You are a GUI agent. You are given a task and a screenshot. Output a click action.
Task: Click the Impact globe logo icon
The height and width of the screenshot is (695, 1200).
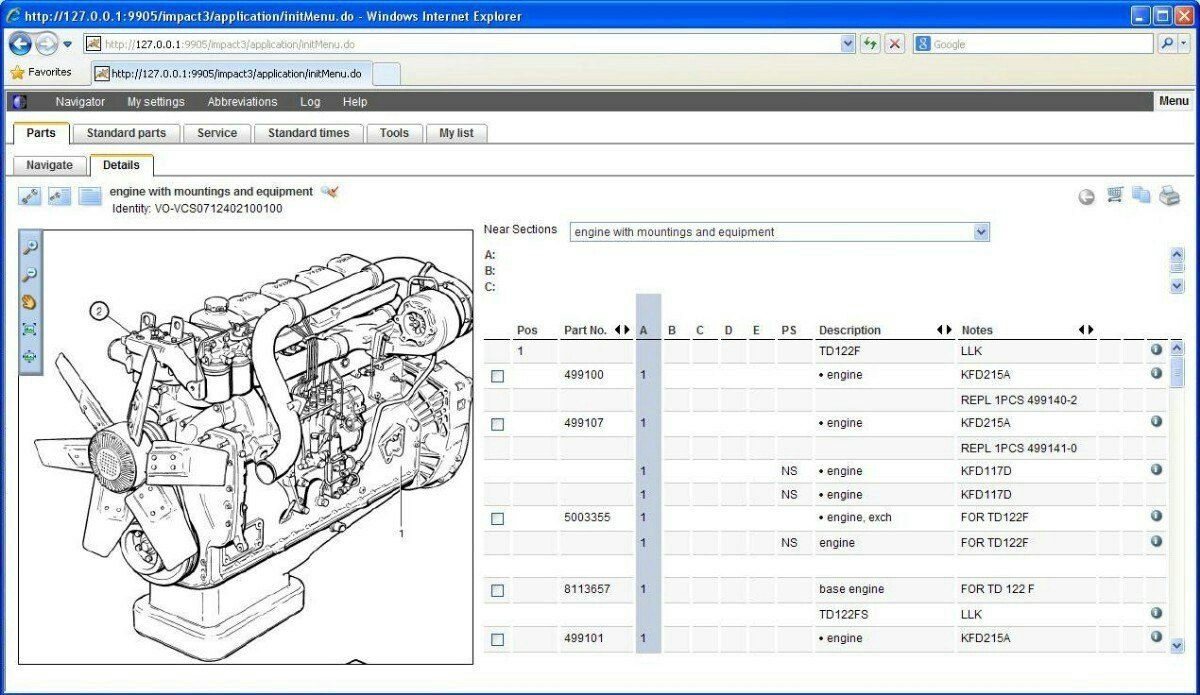(21, 101)
